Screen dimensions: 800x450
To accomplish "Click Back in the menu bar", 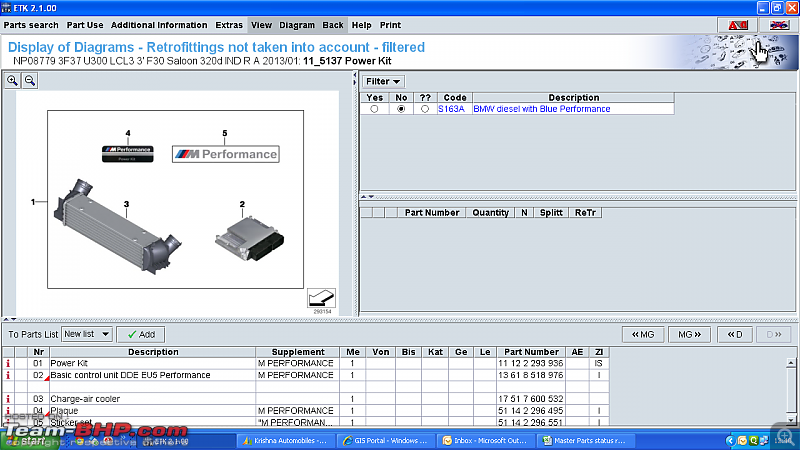I will (x=333, y=25).
